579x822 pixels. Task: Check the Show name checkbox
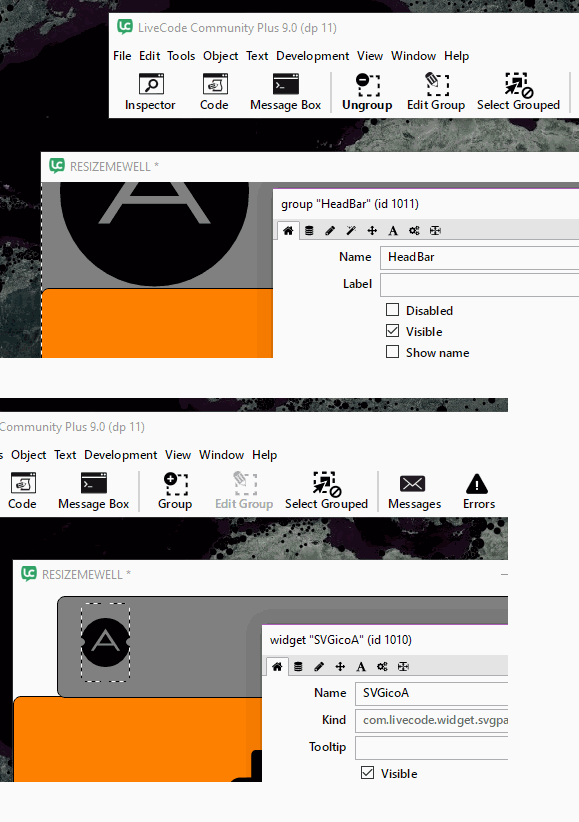[392, 352]
